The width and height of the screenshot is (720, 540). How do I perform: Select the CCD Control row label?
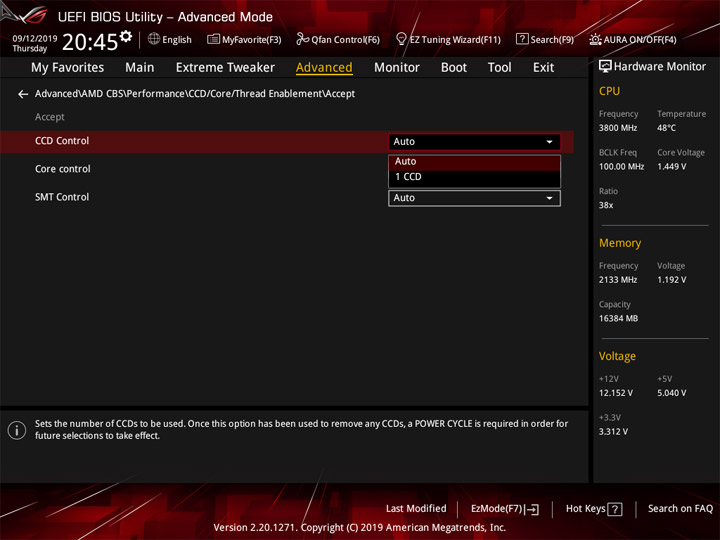[x=62, y=141]
